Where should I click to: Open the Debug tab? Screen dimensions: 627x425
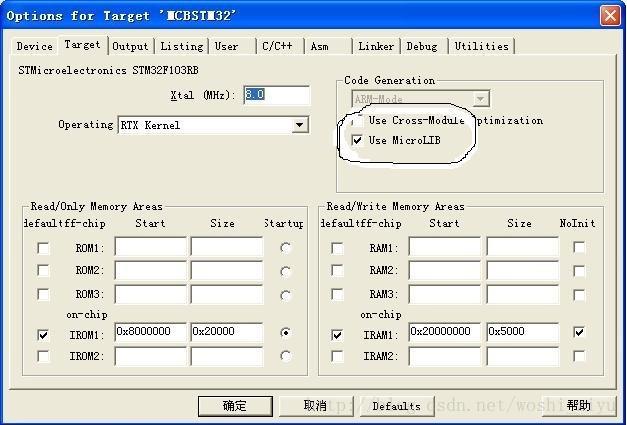click(x=424, y=46)
